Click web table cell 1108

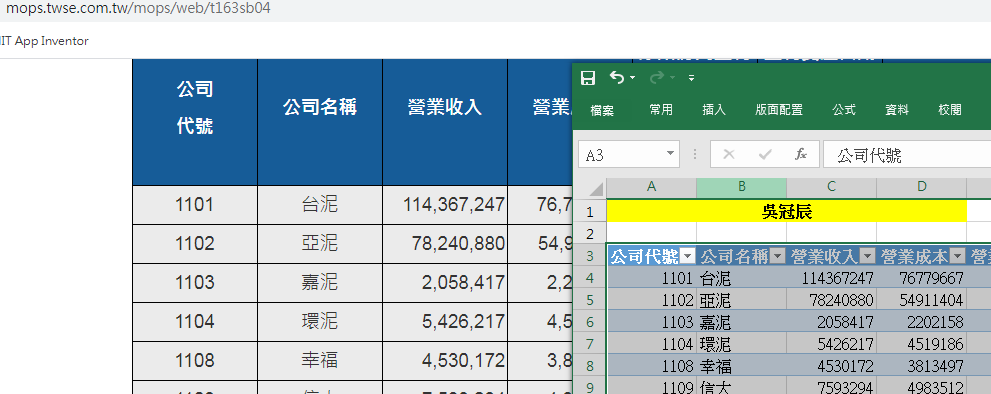pyautogui.click(x=195, y=361)
